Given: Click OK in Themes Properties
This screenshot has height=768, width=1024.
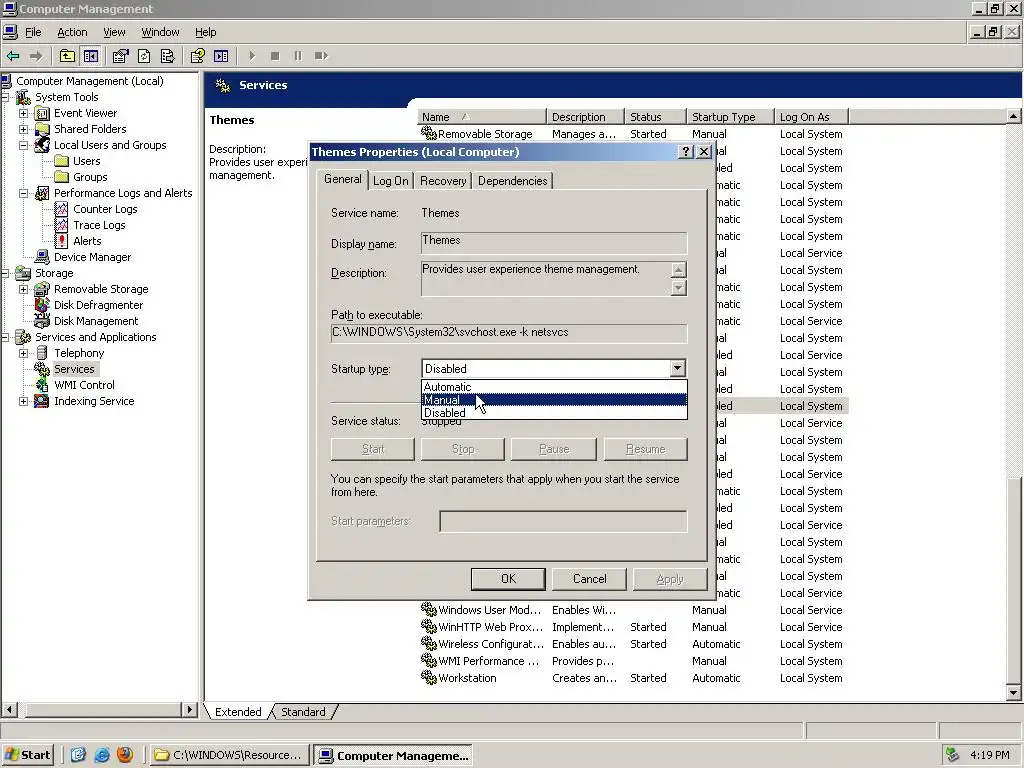Looking at the screenshot, I should [x=508, y=579].
